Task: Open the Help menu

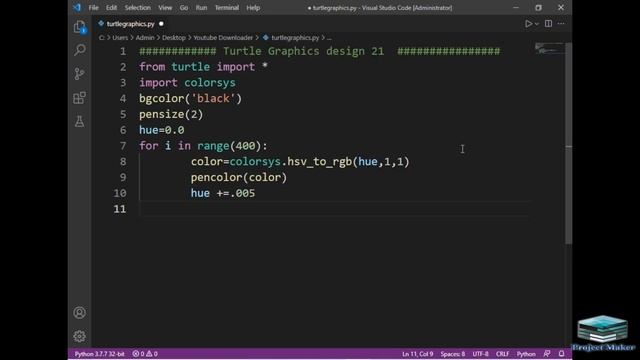Action: point(253,8)
